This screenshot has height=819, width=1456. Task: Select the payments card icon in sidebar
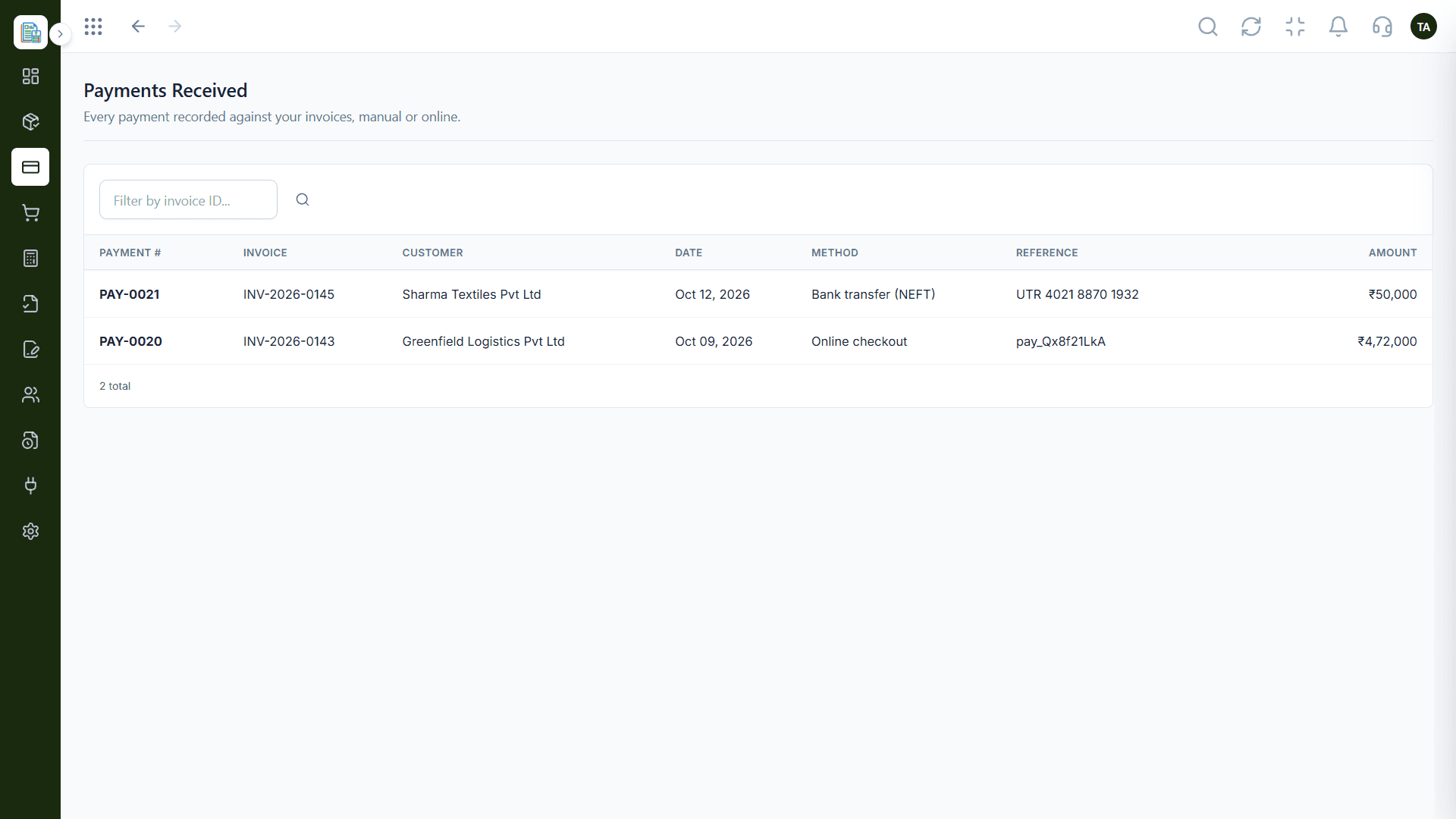pyautogui.click(x=30, y=167)
